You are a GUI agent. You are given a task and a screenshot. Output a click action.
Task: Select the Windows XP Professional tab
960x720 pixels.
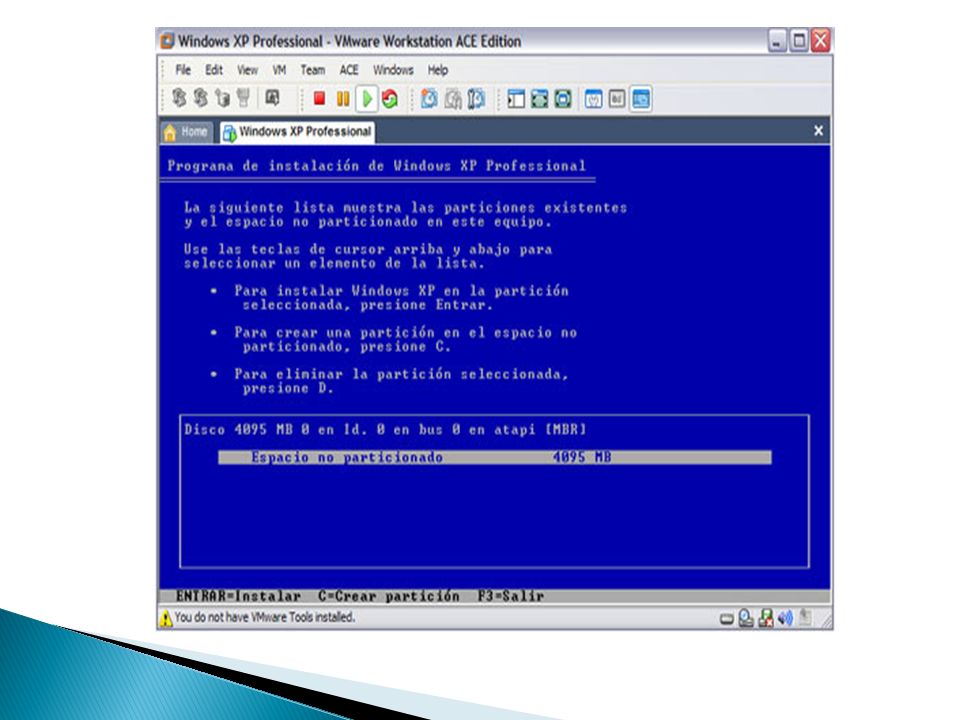tap(298, 132)
